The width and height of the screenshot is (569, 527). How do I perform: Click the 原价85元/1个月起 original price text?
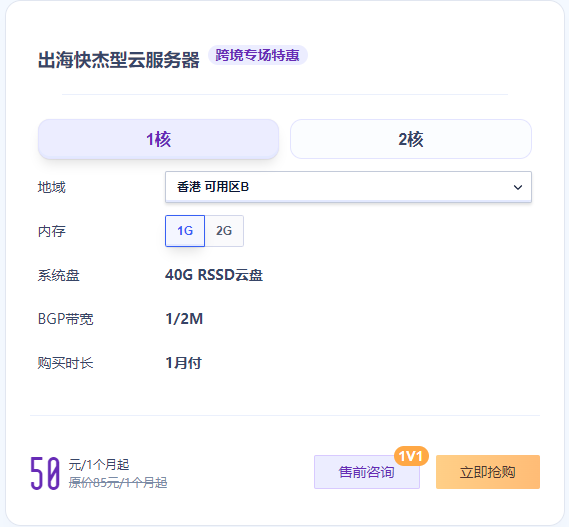[x=118, y=483]
